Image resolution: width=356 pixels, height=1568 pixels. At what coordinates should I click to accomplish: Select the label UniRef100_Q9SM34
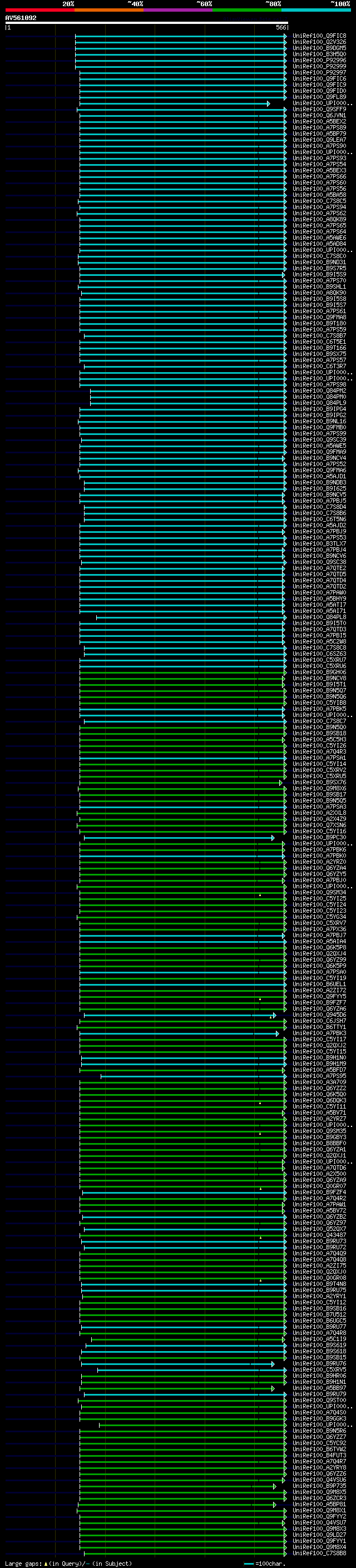coord(319,893)
